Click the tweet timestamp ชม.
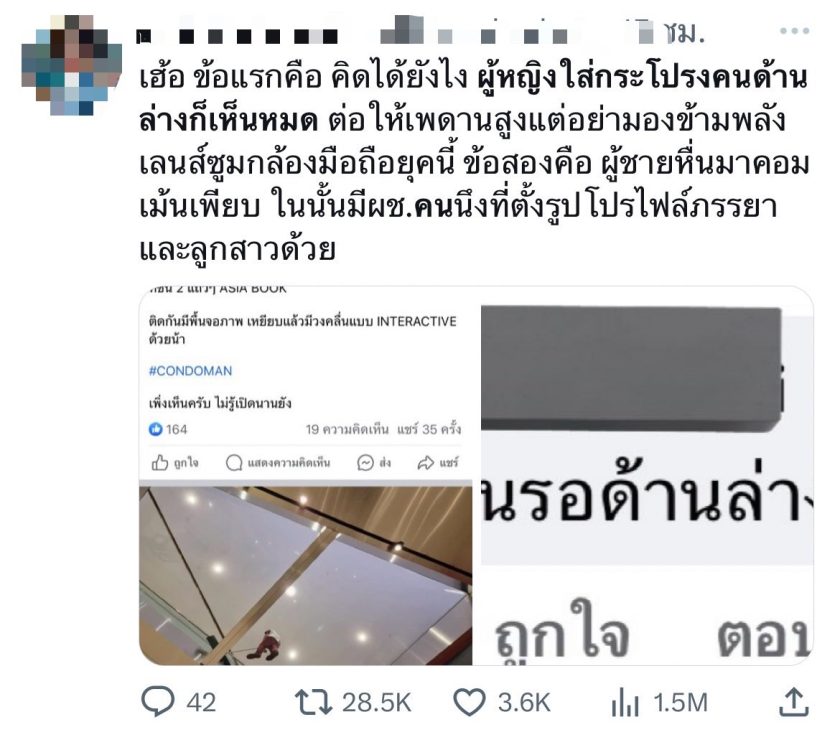840x740 pixels. point(684,33)
